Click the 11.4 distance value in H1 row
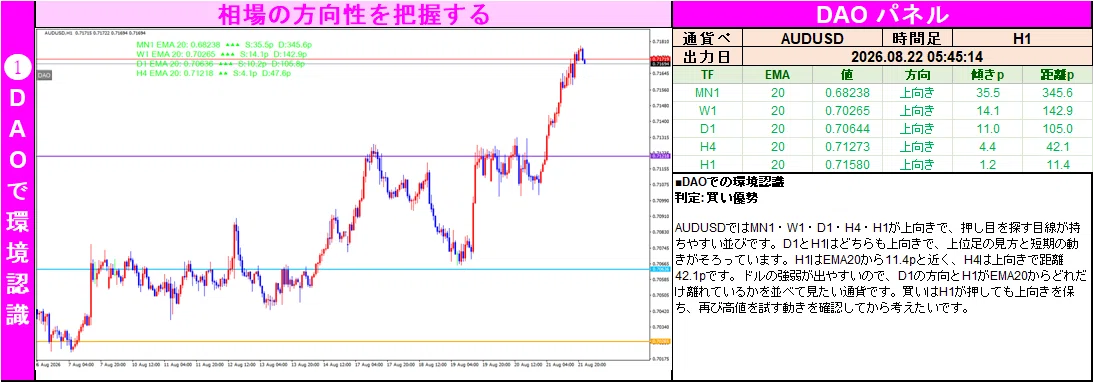This screenshot has width=1093, height=382. [1056, 165]
